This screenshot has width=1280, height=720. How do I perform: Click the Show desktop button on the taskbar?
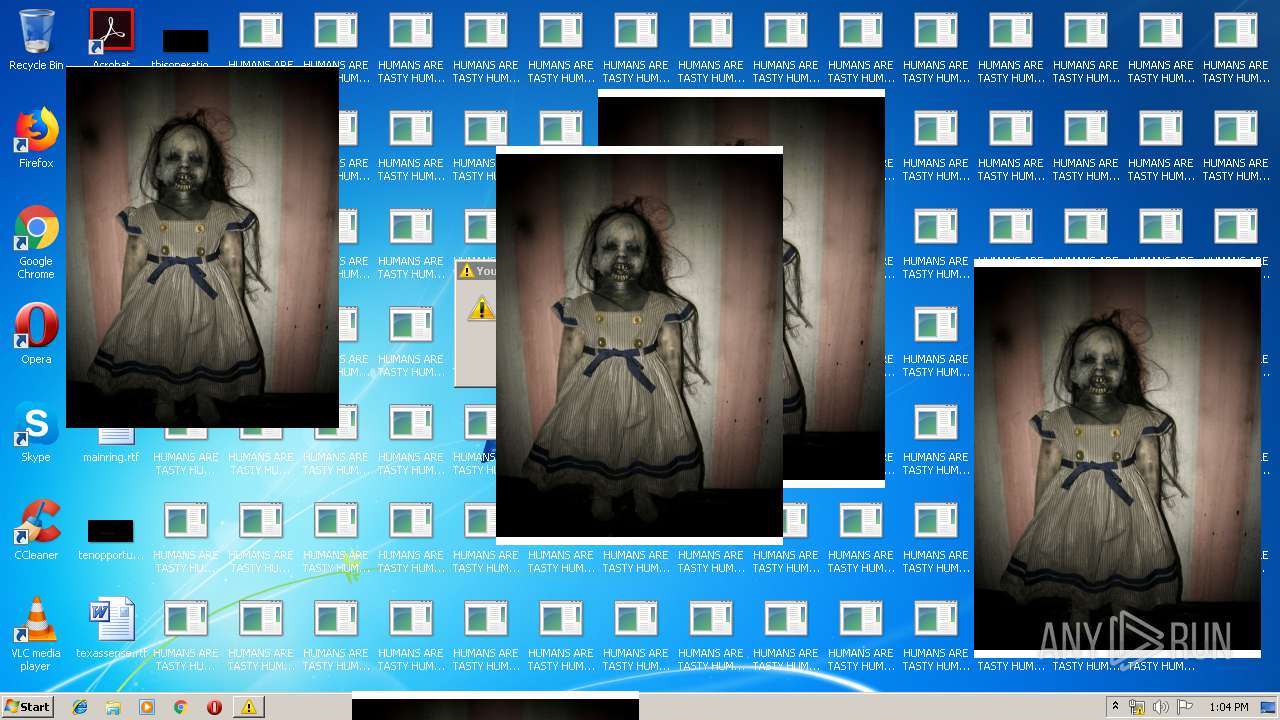click(x=1270, y=707)
